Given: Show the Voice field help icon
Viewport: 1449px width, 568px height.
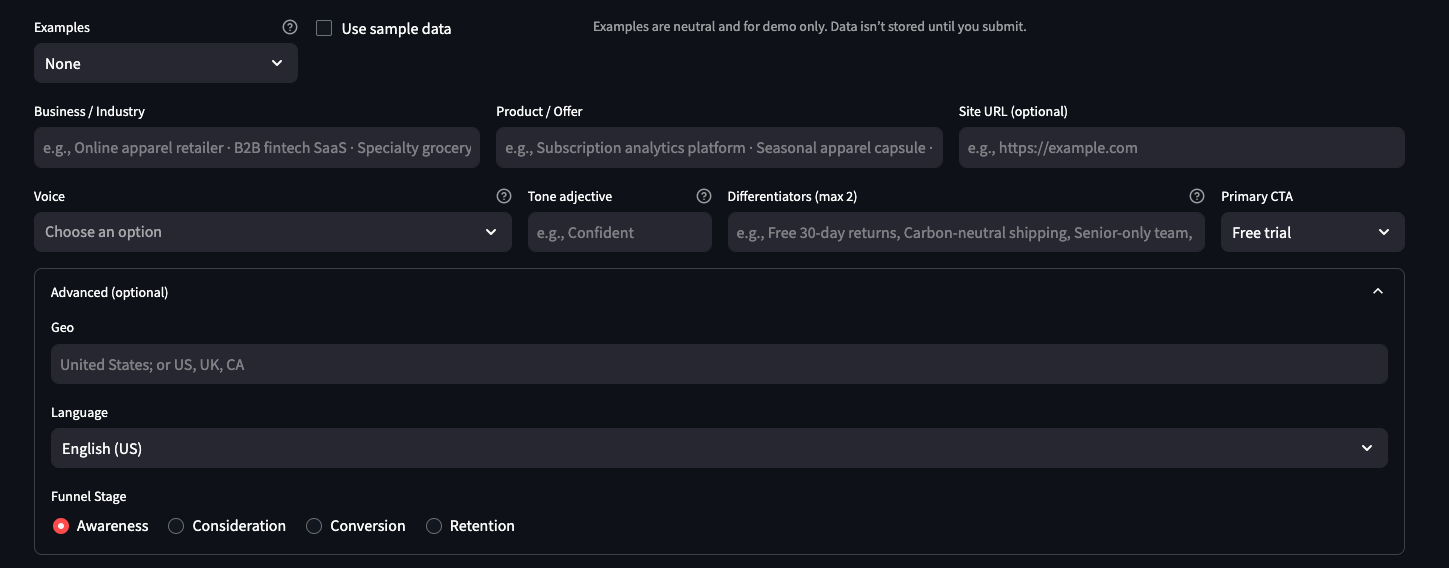Looking at the screenshot, I should tap(504, 196).
